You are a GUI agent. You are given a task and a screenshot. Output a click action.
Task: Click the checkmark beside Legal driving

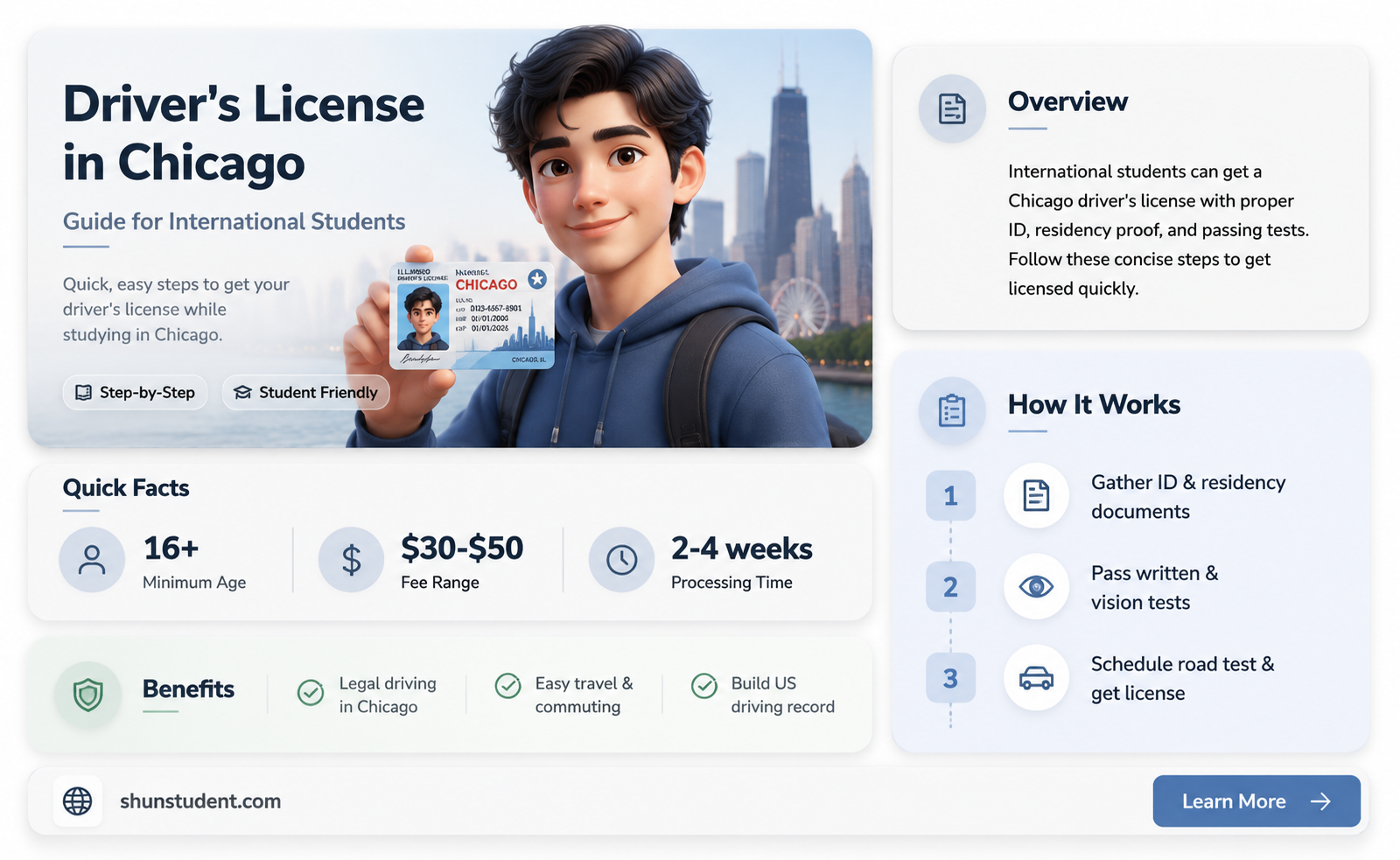pyautogui.click(x=311, y=692)
